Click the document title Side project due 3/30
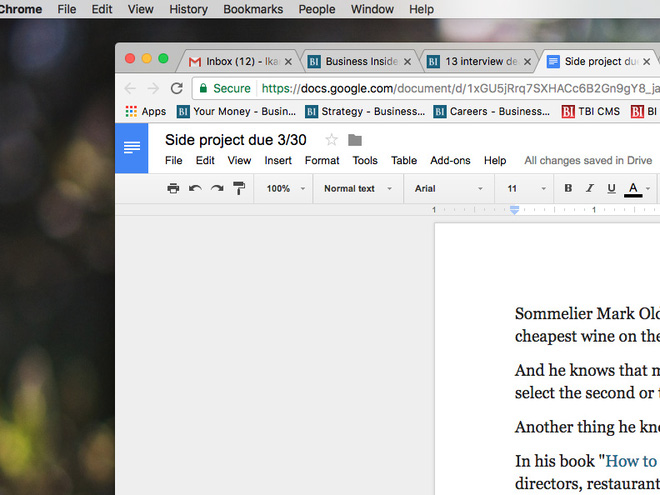The image size is (660, 495). (x=236, y=140)
